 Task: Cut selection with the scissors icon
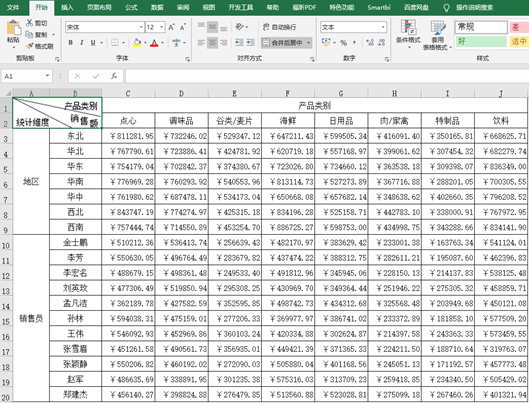coord(30,23)
